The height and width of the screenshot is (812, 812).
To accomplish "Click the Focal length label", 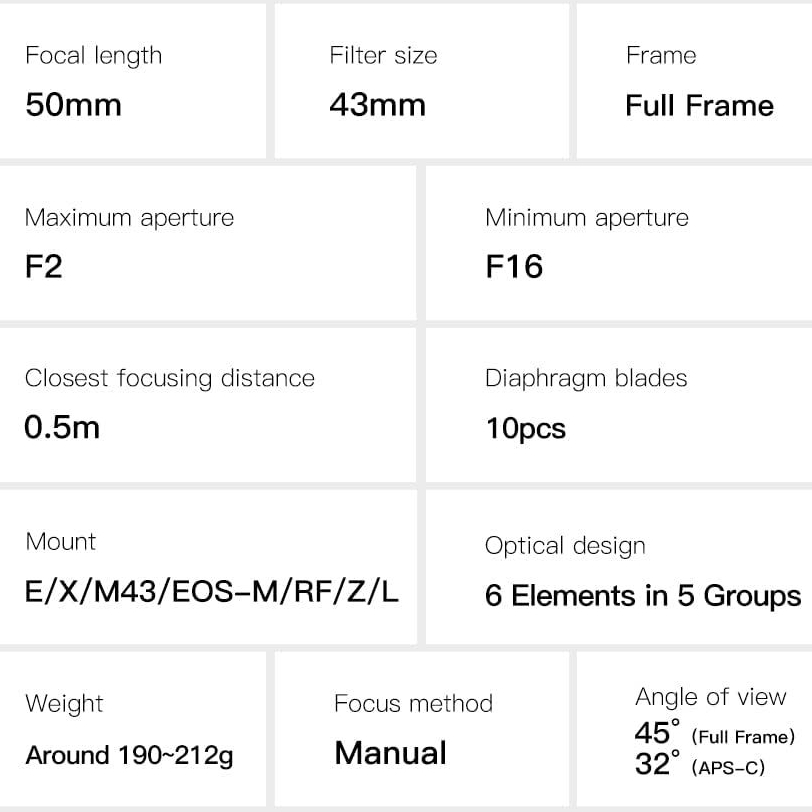I will [x=94, y=56].
